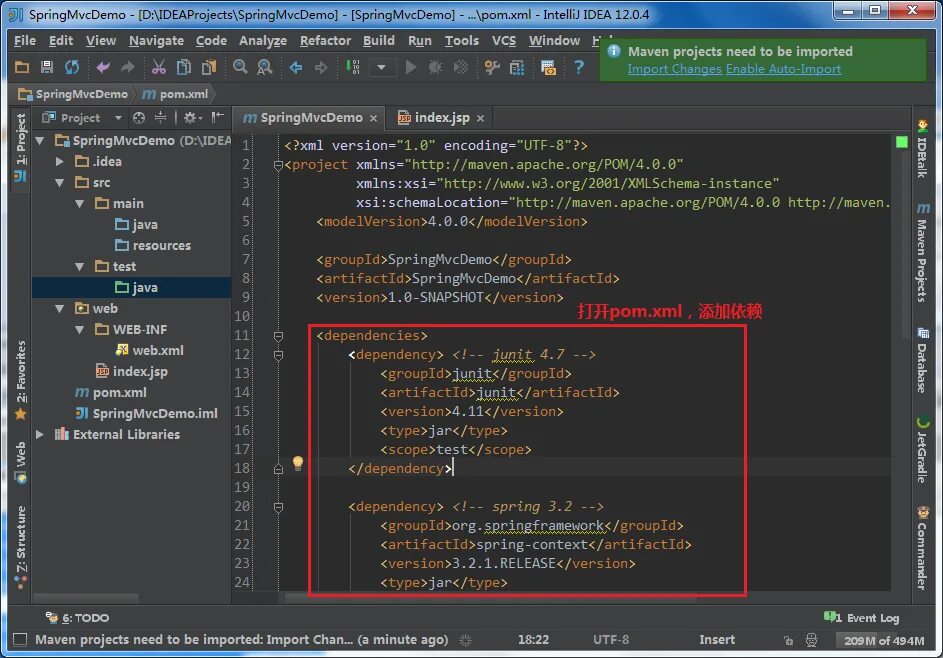Click the Open folder toolbar icon
The height and width of the screenshot is (658, 943).
(x=22, y=67)
